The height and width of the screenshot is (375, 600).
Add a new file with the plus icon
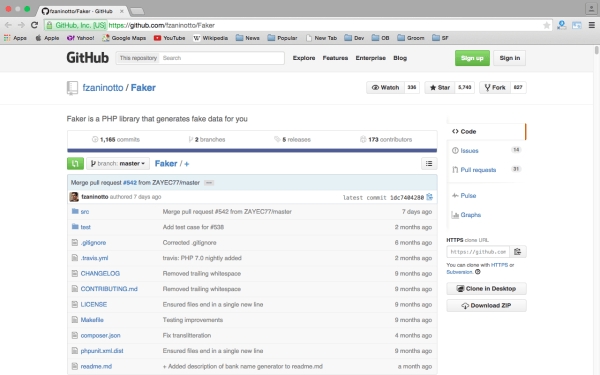187,164
